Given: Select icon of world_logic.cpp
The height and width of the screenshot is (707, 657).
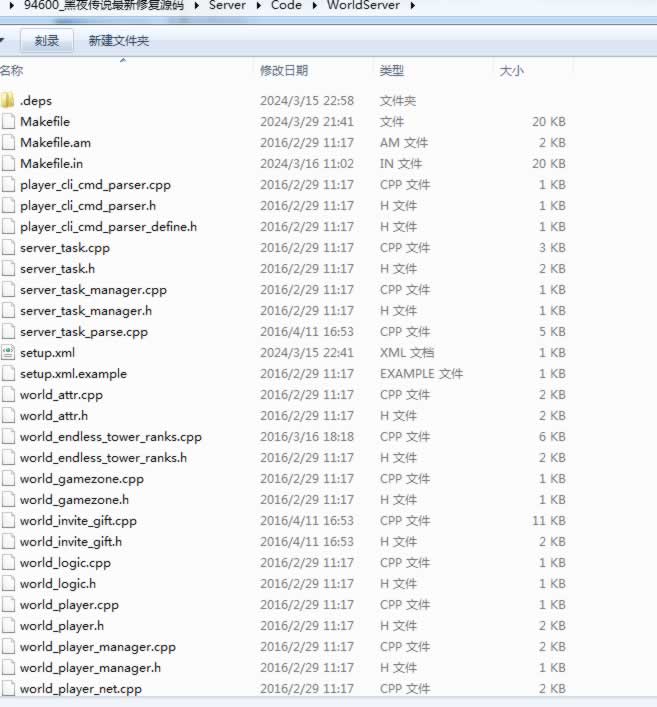Looking at the screenshot, I should point(8,563).
